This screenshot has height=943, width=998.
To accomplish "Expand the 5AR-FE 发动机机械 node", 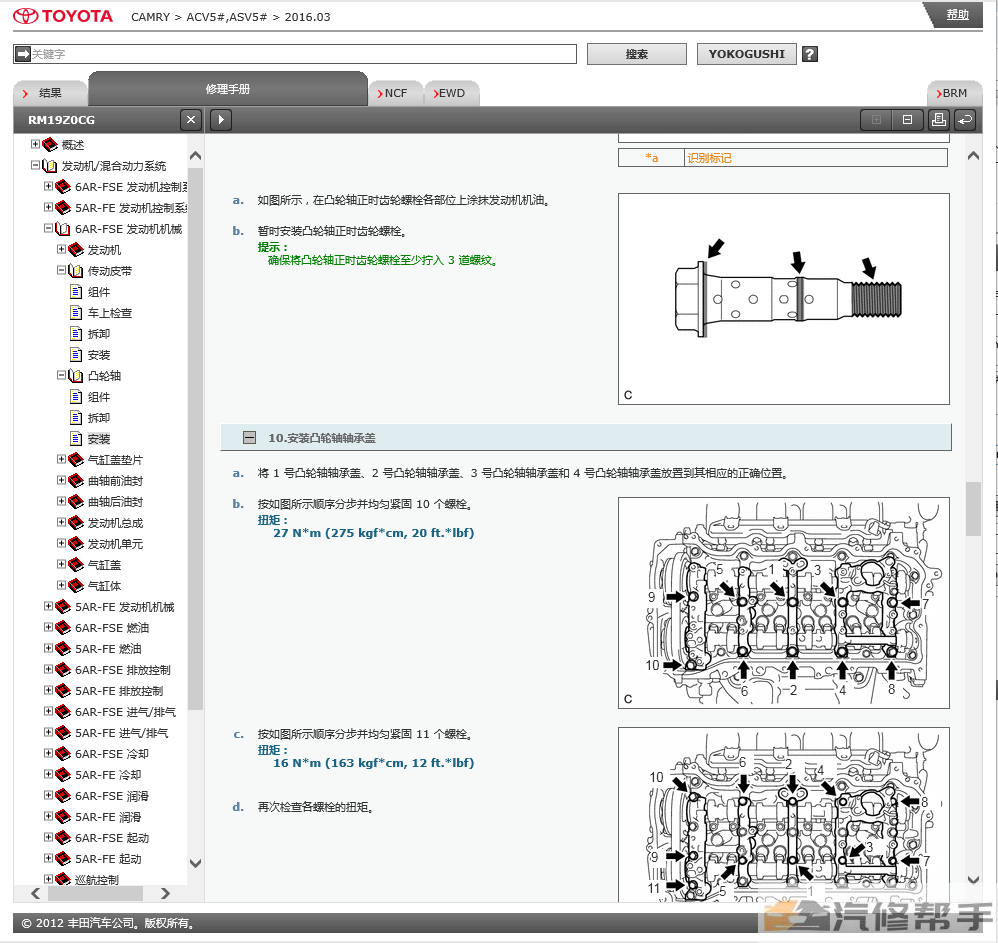I will (48, 606).
